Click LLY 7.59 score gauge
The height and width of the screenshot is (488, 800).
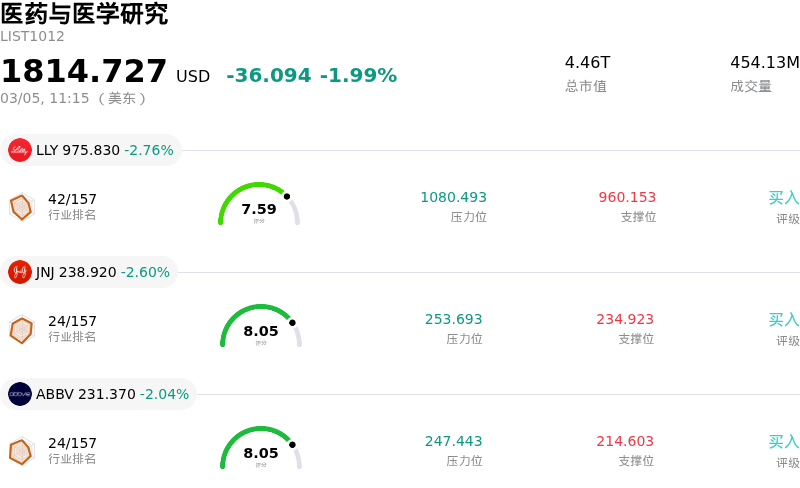(x=259, y=205)
